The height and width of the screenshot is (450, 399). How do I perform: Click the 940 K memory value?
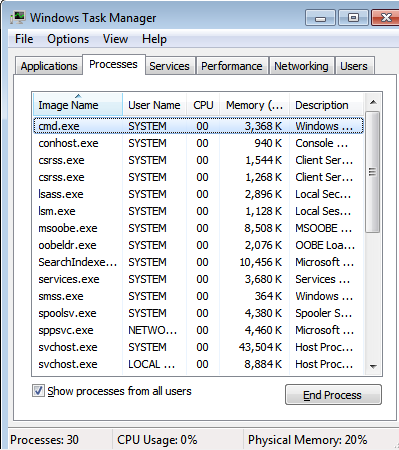[x=268, y=143]
